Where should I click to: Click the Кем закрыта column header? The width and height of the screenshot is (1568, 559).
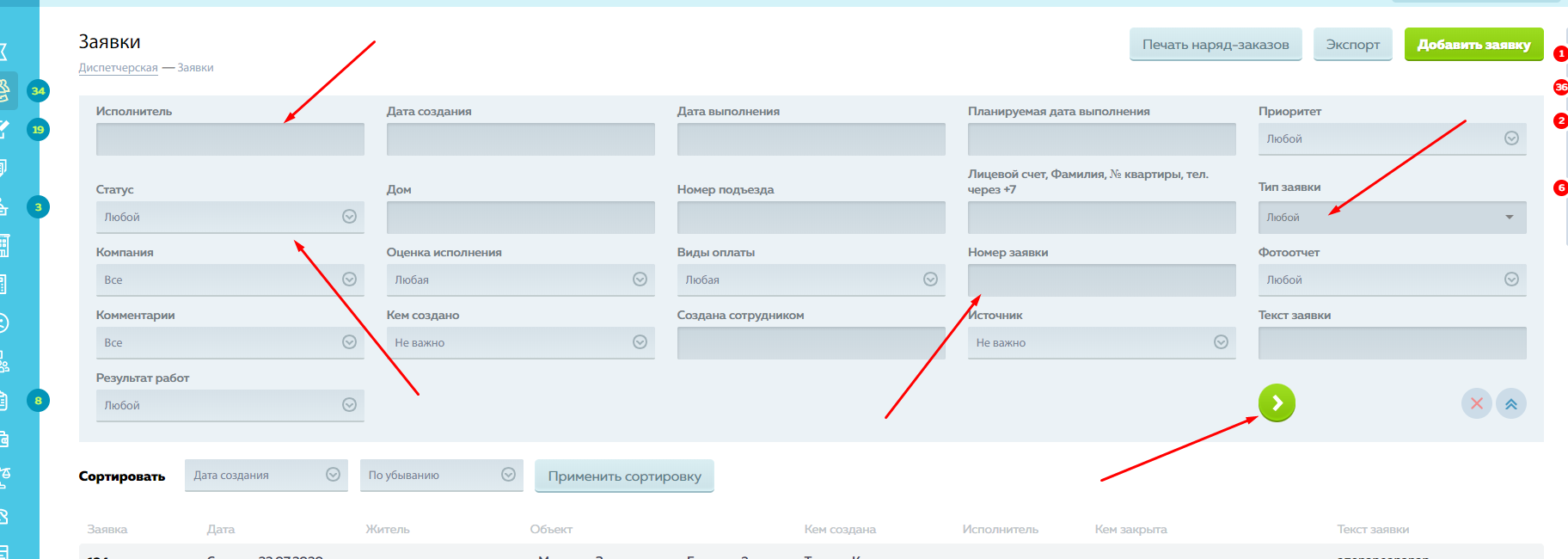[1130, 530]
